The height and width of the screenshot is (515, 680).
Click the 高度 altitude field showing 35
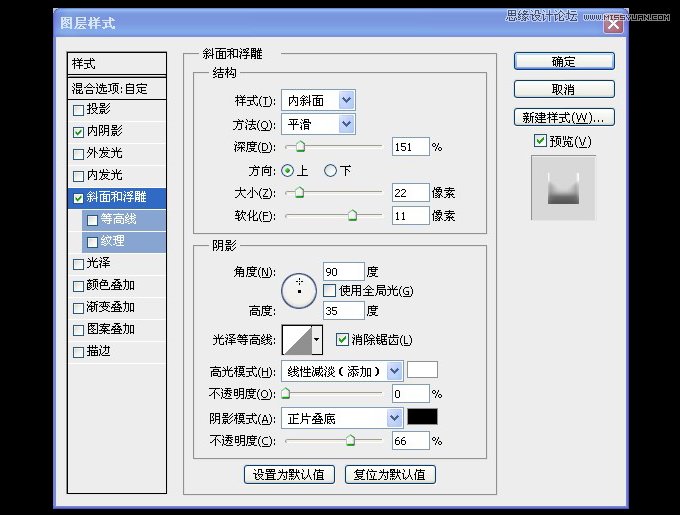tap(343, 310)
